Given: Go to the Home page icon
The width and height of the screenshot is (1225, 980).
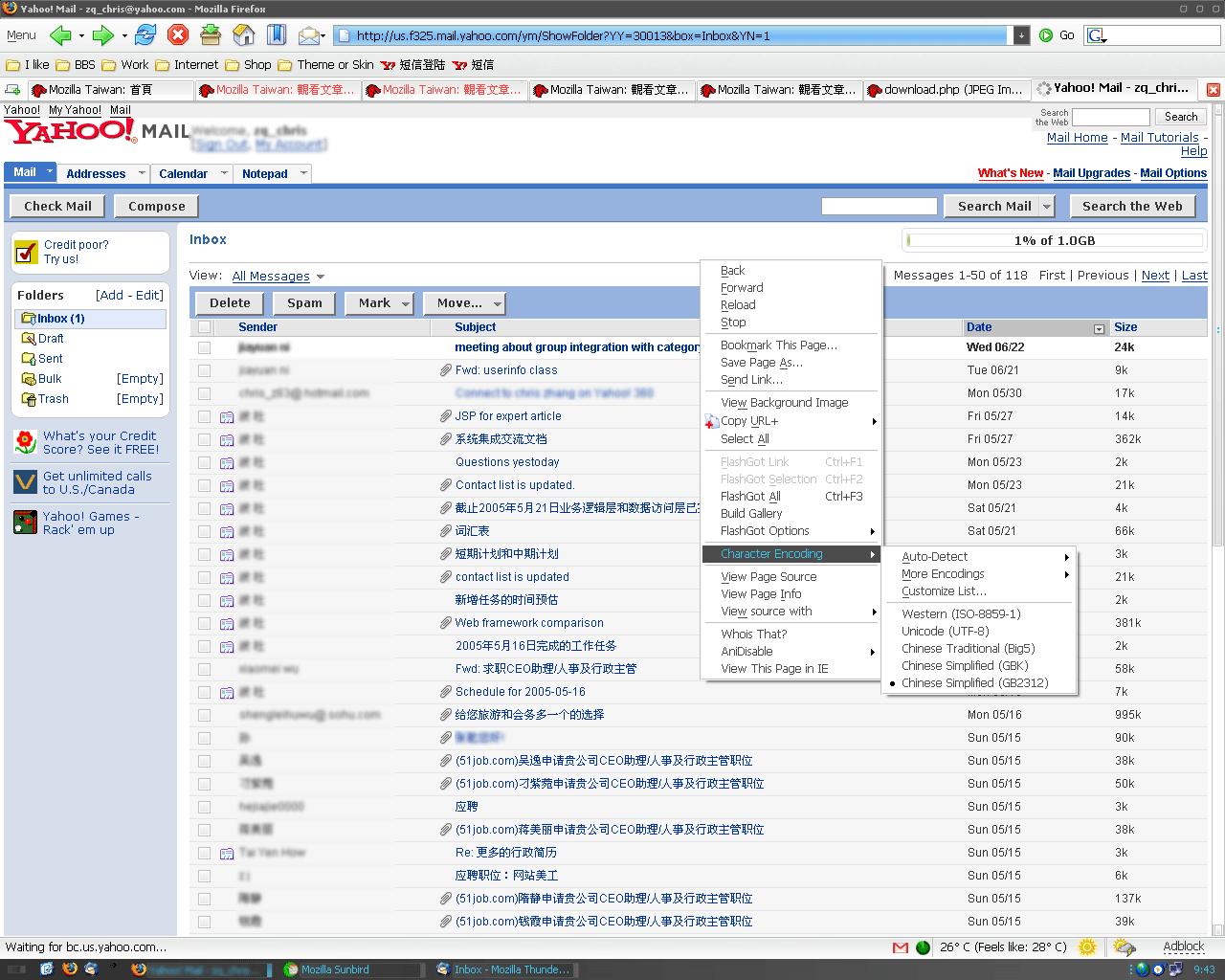Looking at the screenshot, I should coord(244,35).
